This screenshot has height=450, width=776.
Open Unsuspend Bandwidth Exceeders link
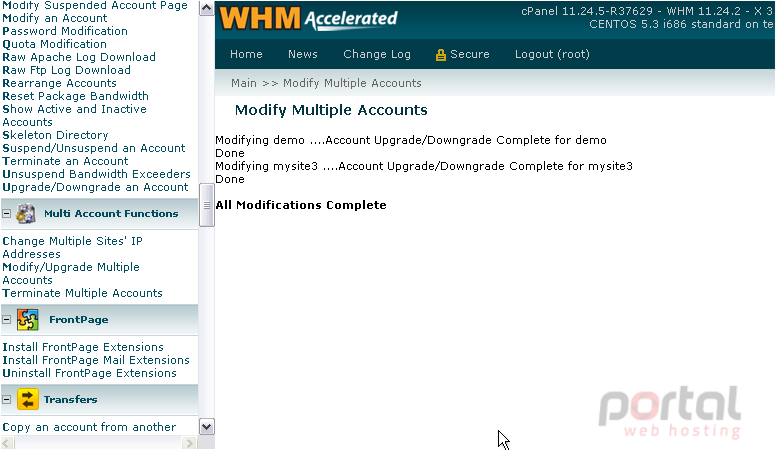click(x=97, y=174)
